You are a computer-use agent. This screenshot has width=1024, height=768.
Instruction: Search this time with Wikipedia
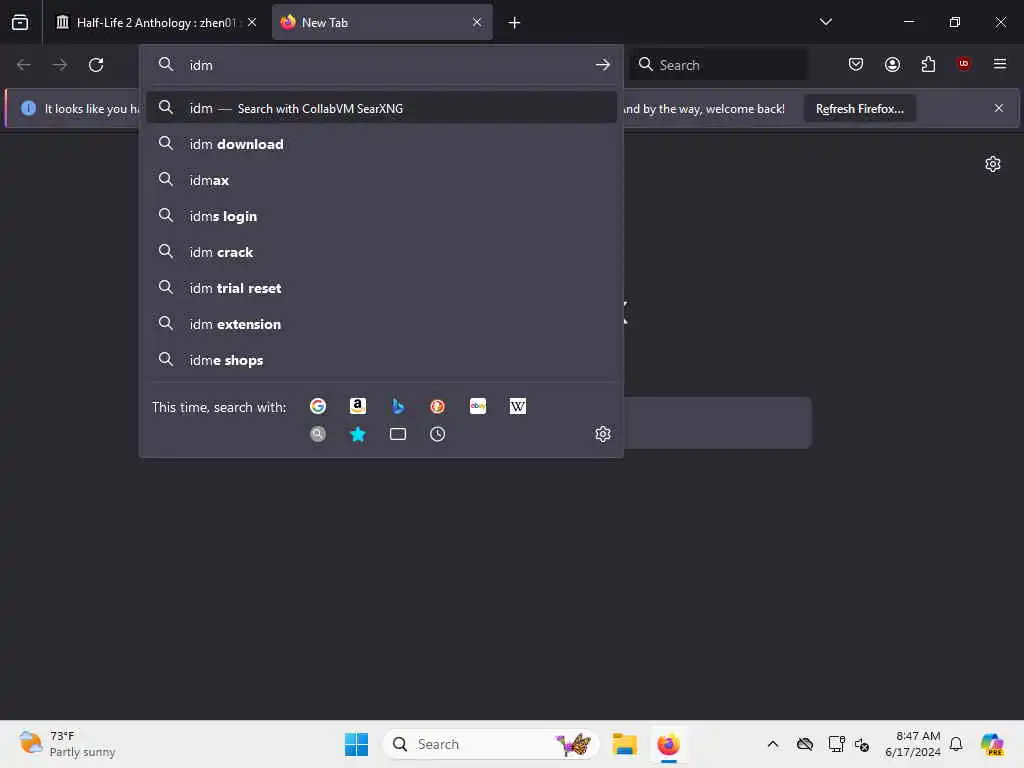coord(518,406)
